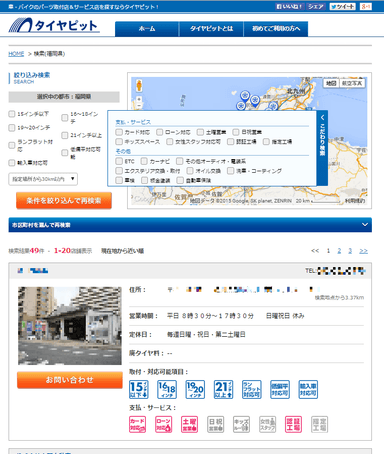The height and width of the screenshot is (454, 384).
Task: Zoom out the map with minus button
Action: pos(139,105)
